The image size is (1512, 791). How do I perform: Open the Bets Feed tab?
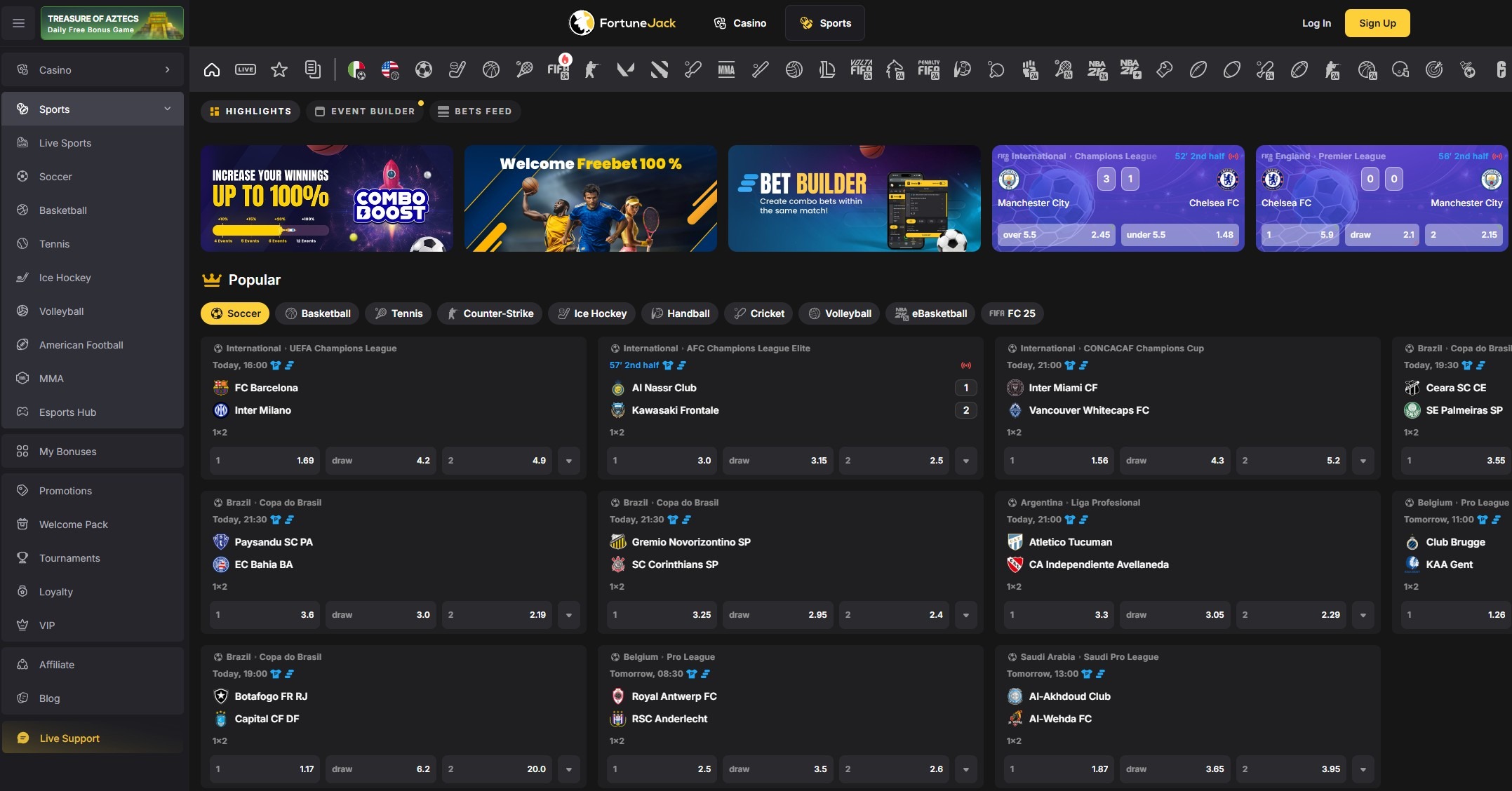point(475,111)
